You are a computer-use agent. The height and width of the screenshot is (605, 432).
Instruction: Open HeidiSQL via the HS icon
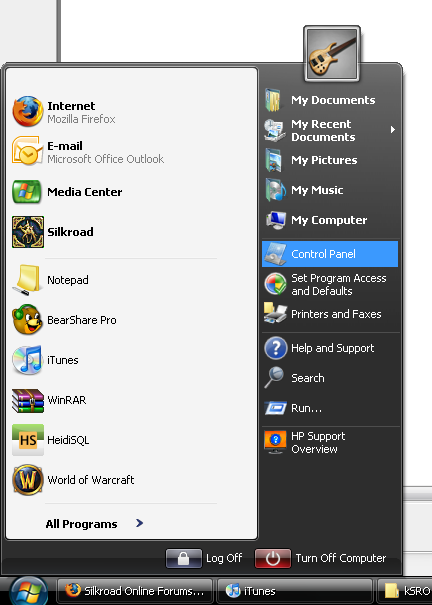coord(28,440)
